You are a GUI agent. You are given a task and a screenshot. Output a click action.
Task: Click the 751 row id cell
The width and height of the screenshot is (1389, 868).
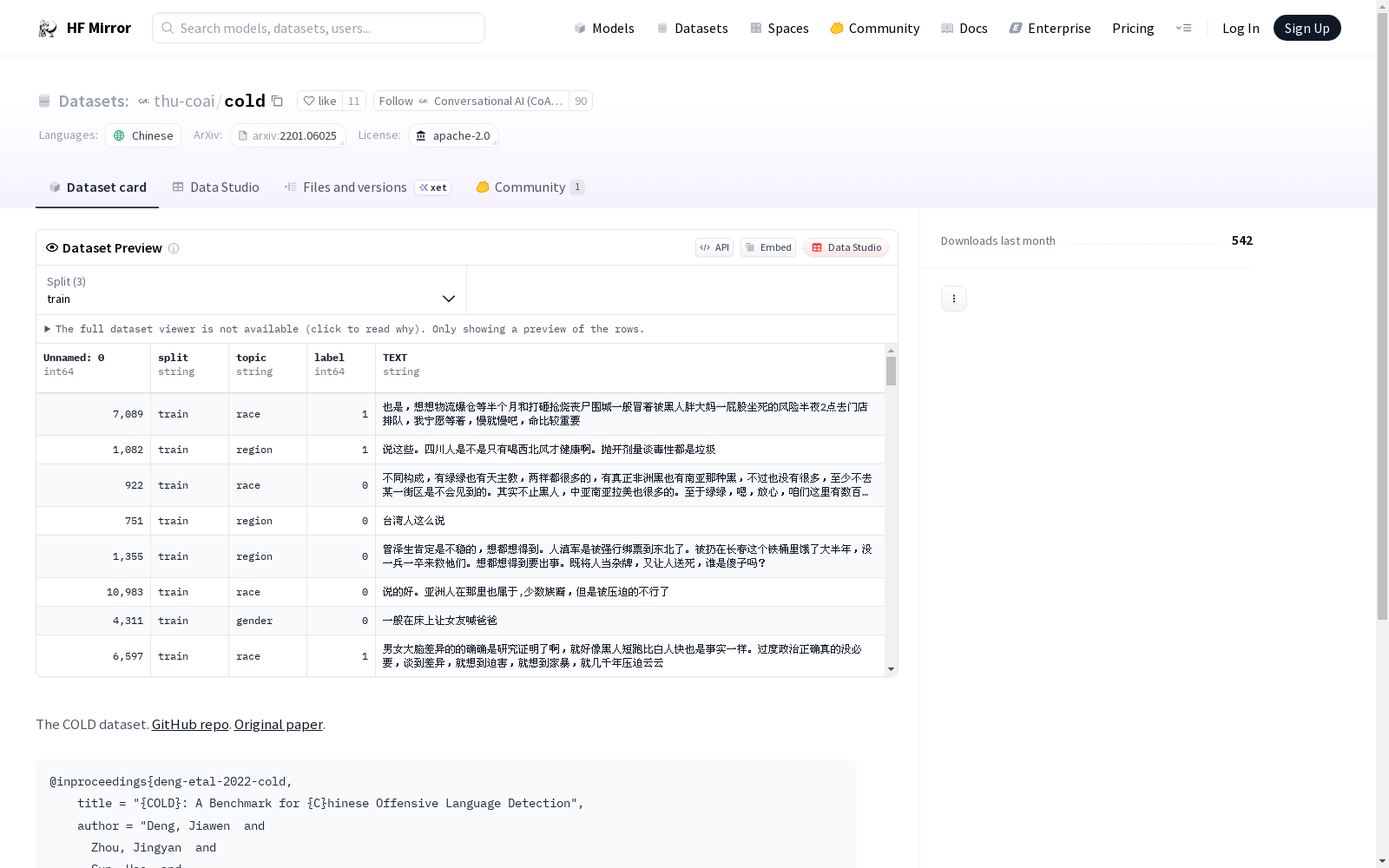coord(94,521)
